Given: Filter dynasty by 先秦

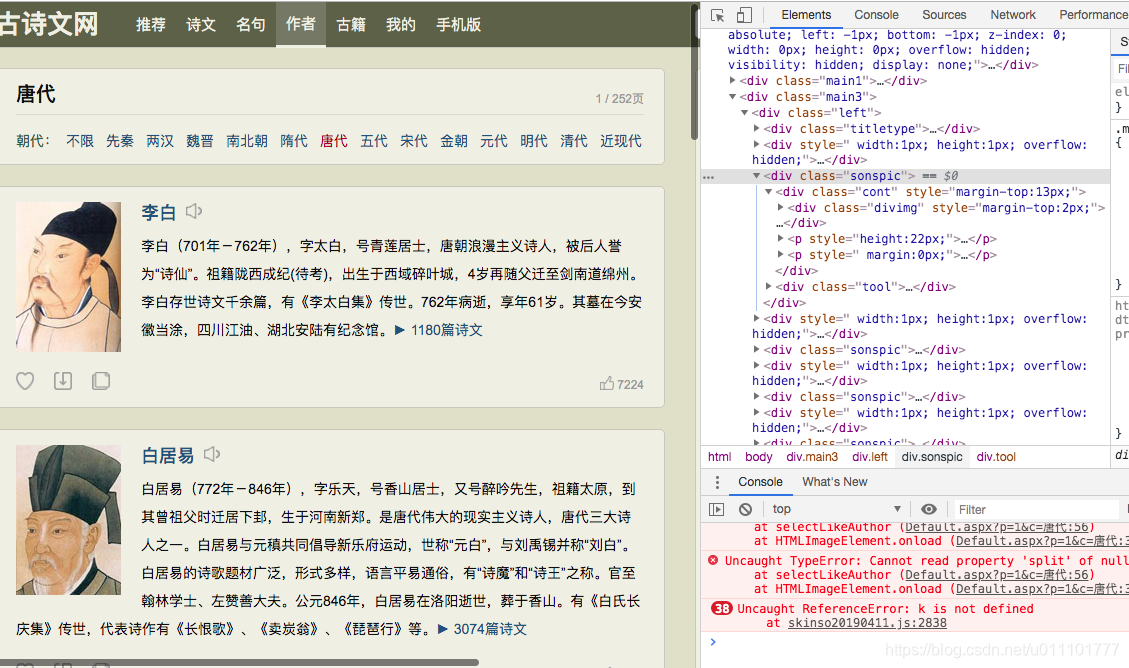Looking at the screenshot, I should pos(120,141).
